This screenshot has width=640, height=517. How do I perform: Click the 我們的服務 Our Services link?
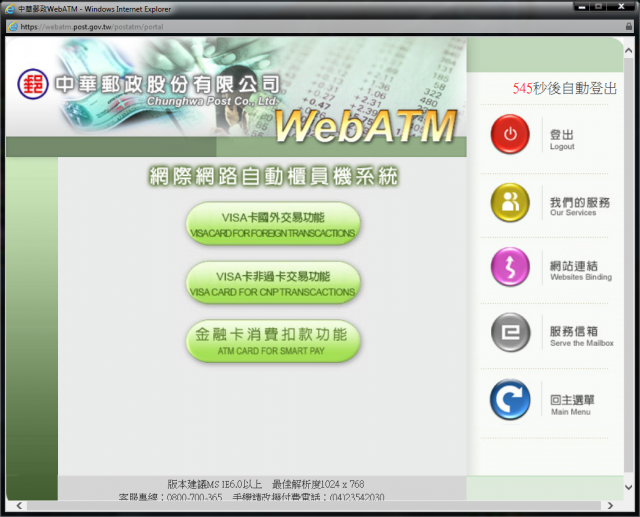point(580,206)
